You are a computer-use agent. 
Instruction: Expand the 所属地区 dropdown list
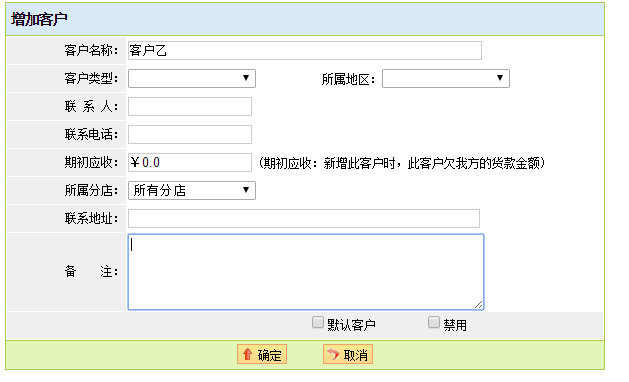pos(446,78)
